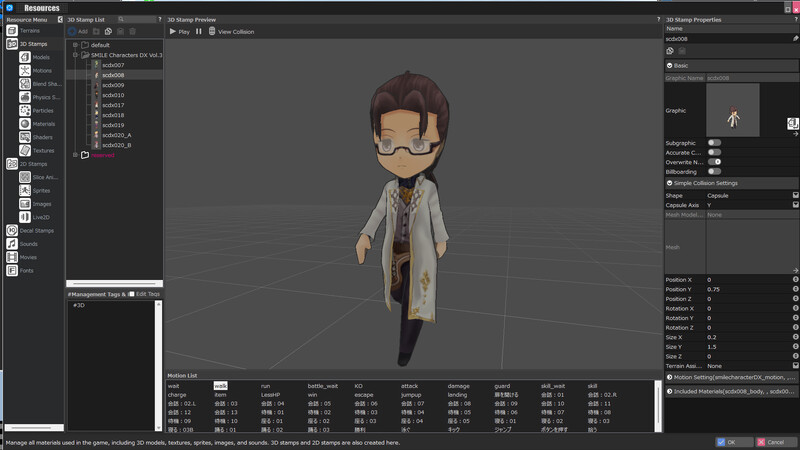Select the run motion in Motion List

[x=265, y=386]
